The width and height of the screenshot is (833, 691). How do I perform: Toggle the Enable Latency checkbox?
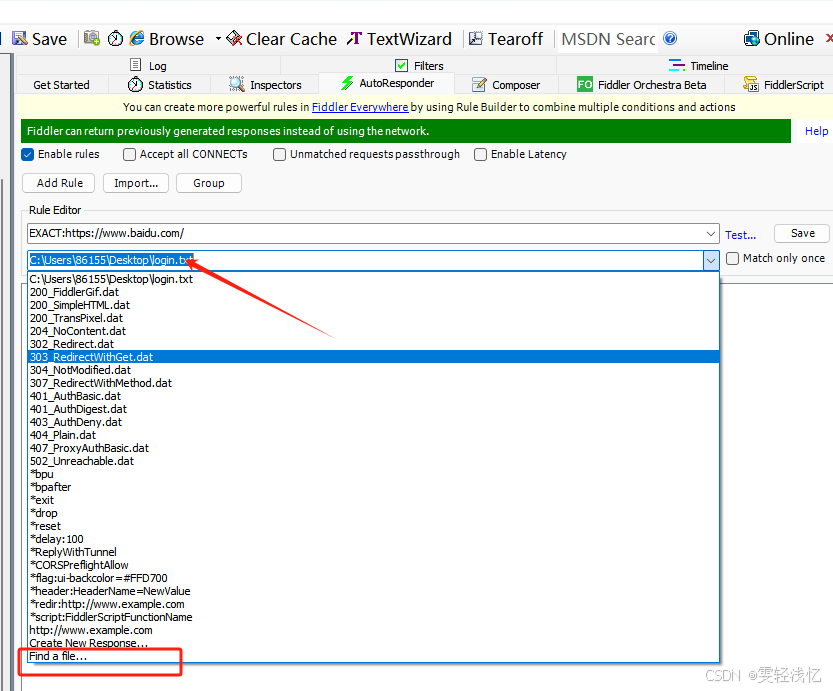[x=480, y=155]
